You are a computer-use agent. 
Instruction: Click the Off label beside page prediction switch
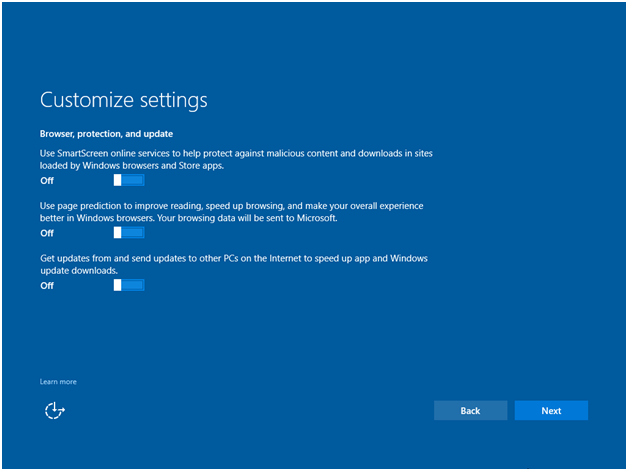47,233
